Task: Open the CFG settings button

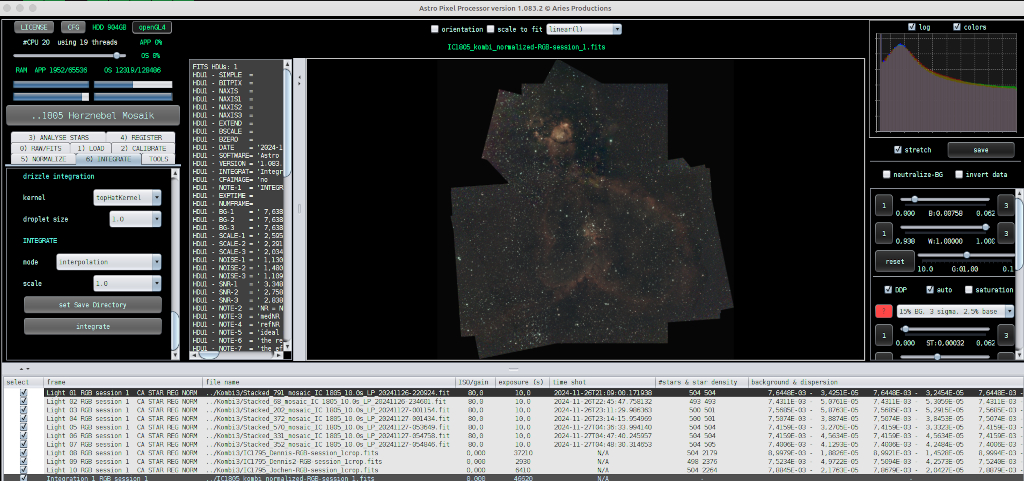Action: [x=71, y=27]
